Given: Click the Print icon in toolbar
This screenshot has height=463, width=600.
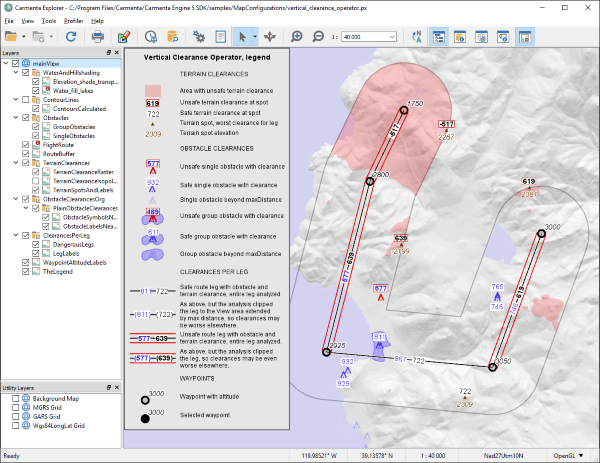Looking at the screenshot, I should click(x=98, y=36).
